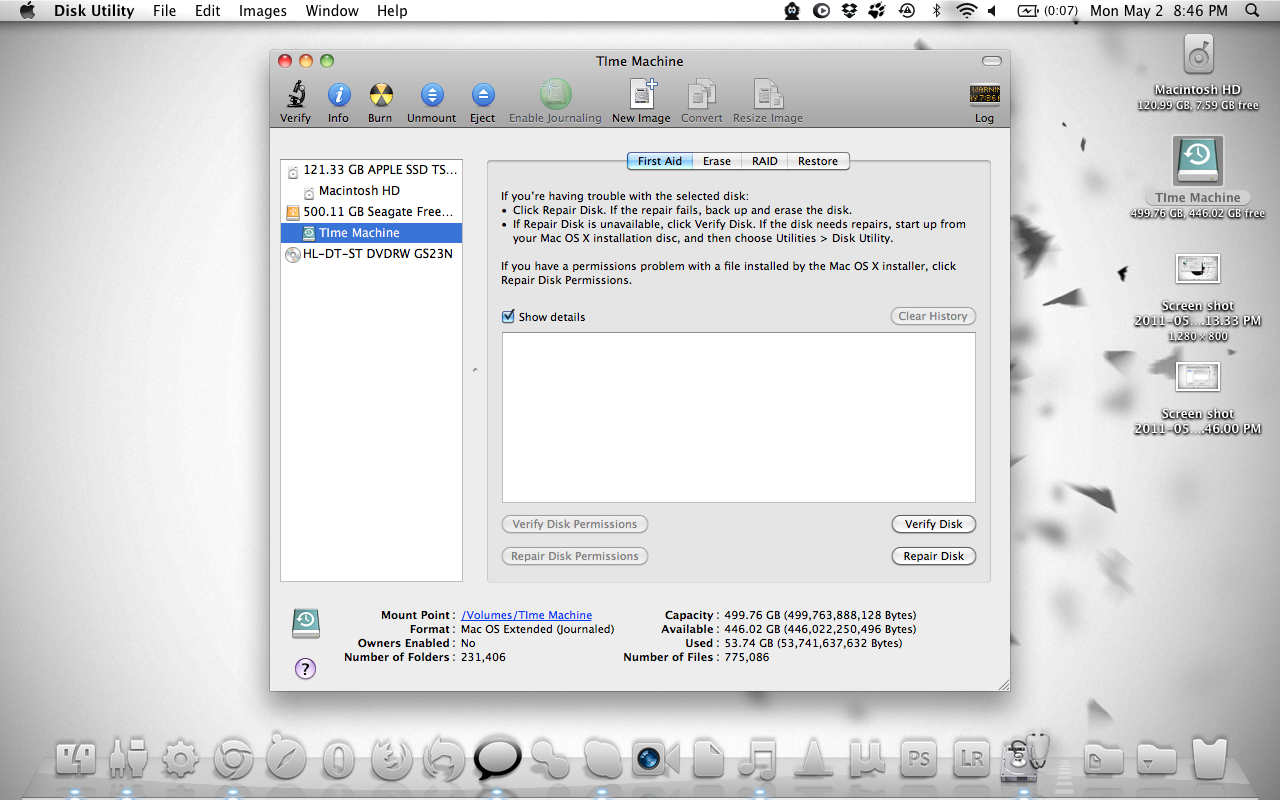Click the Resize Image toolbar icon
The image size is (1280, 800).
[x=768, y=94]
